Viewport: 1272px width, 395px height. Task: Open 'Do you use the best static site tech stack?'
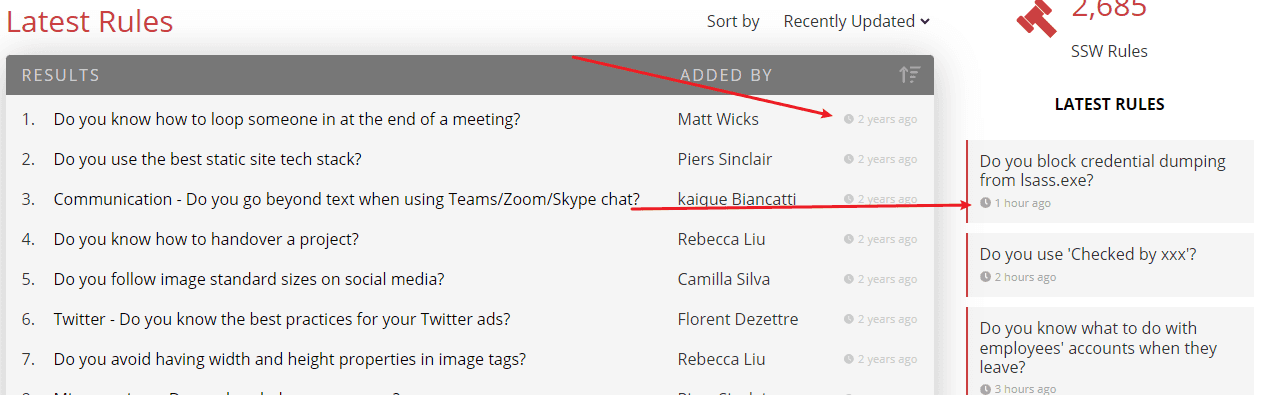pyautogui.click(x=208, y=159)
